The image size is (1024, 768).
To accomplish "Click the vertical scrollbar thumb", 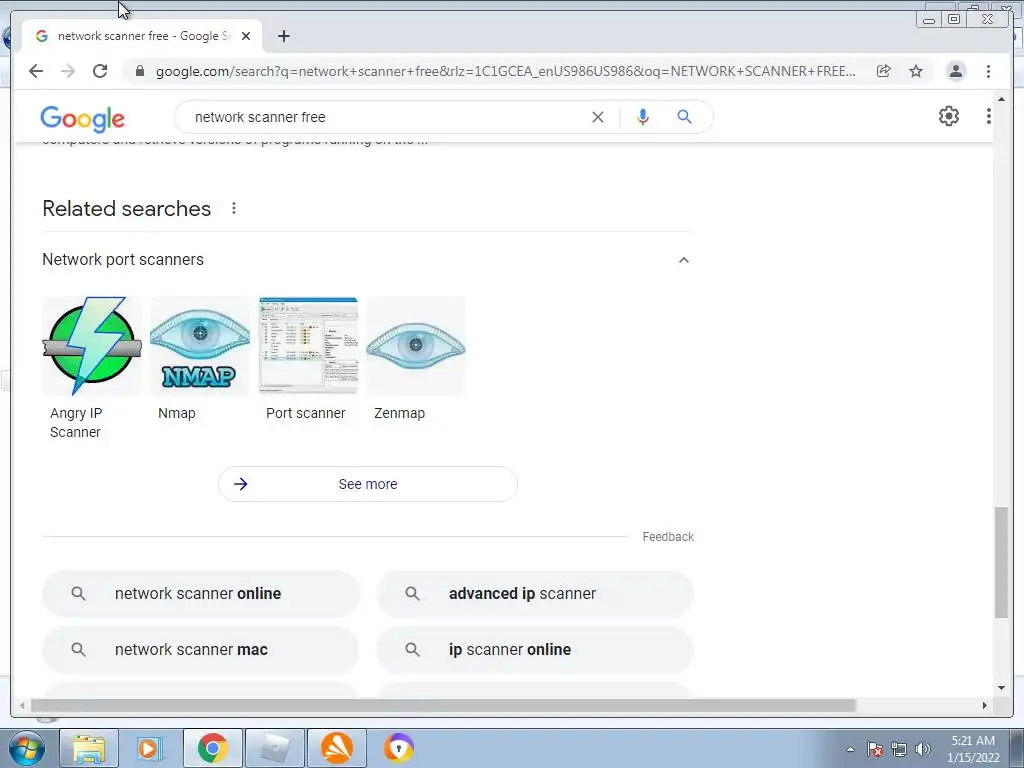I will point(1001,562).
